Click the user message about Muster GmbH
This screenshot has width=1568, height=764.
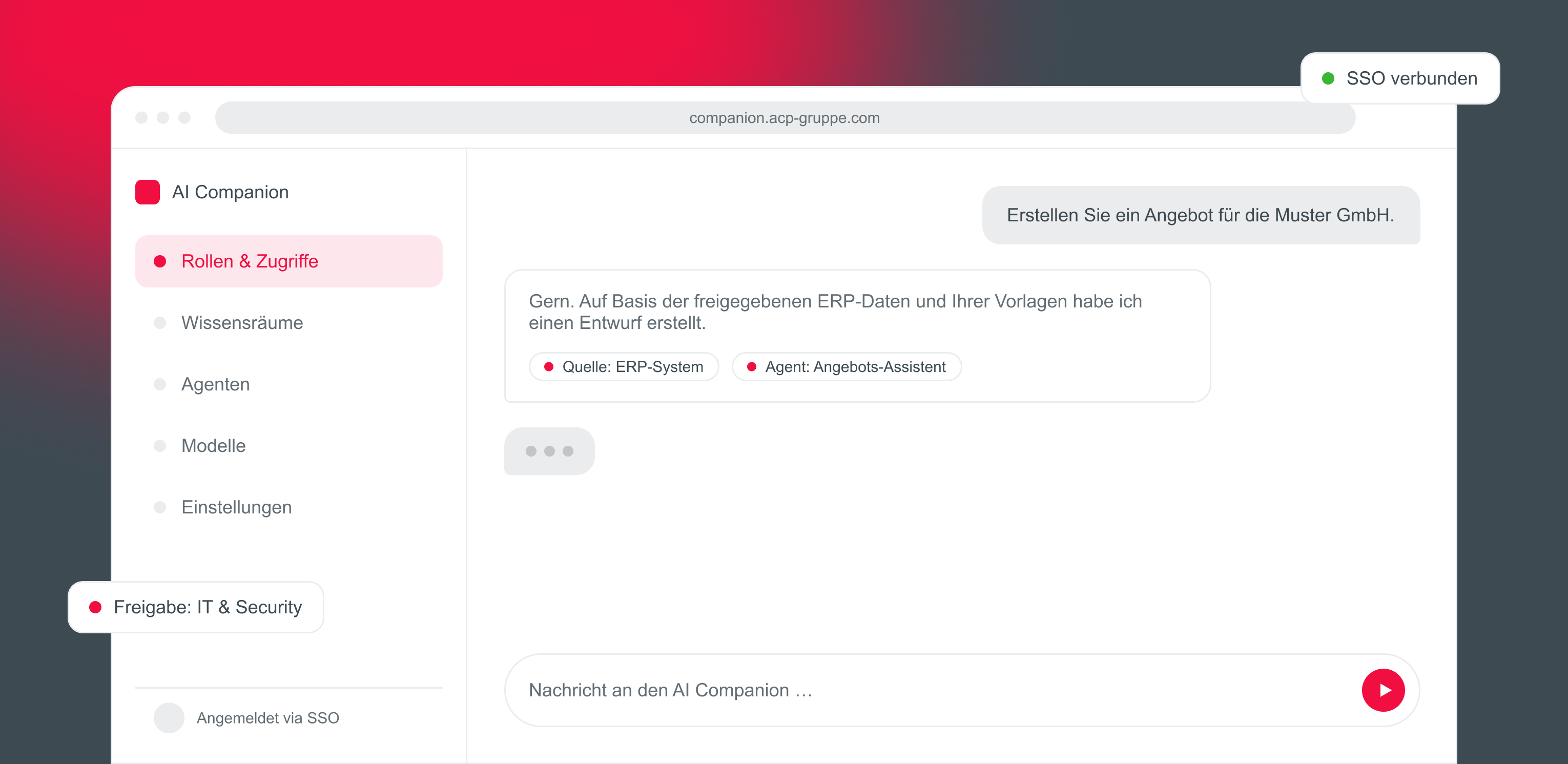pos(1201,215)
